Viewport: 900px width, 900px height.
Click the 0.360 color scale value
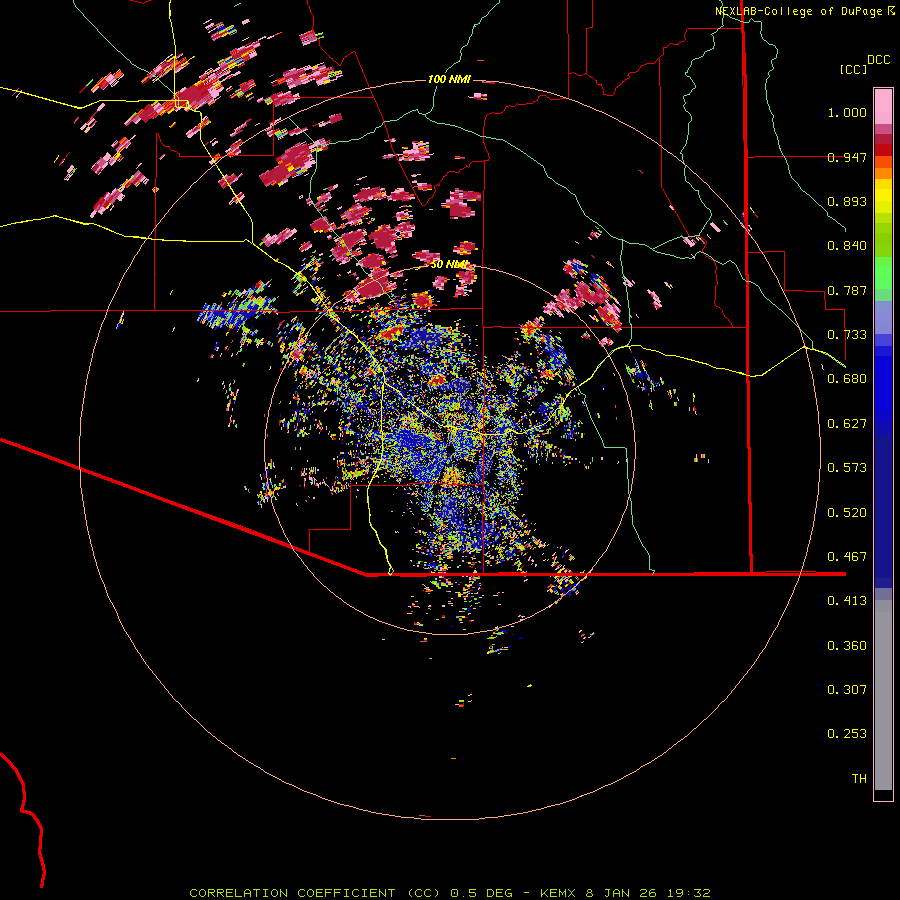[x=847, y=646]
